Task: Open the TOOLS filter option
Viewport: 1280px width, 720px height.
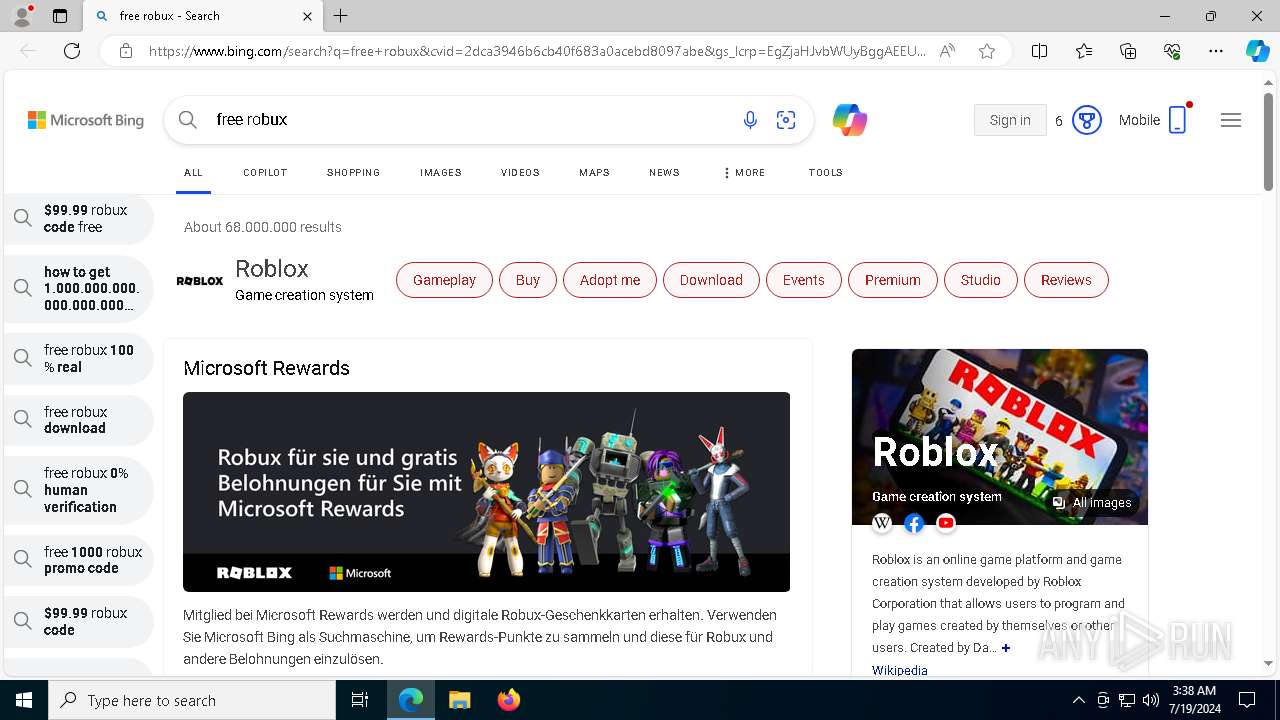Action: (826, 173)
